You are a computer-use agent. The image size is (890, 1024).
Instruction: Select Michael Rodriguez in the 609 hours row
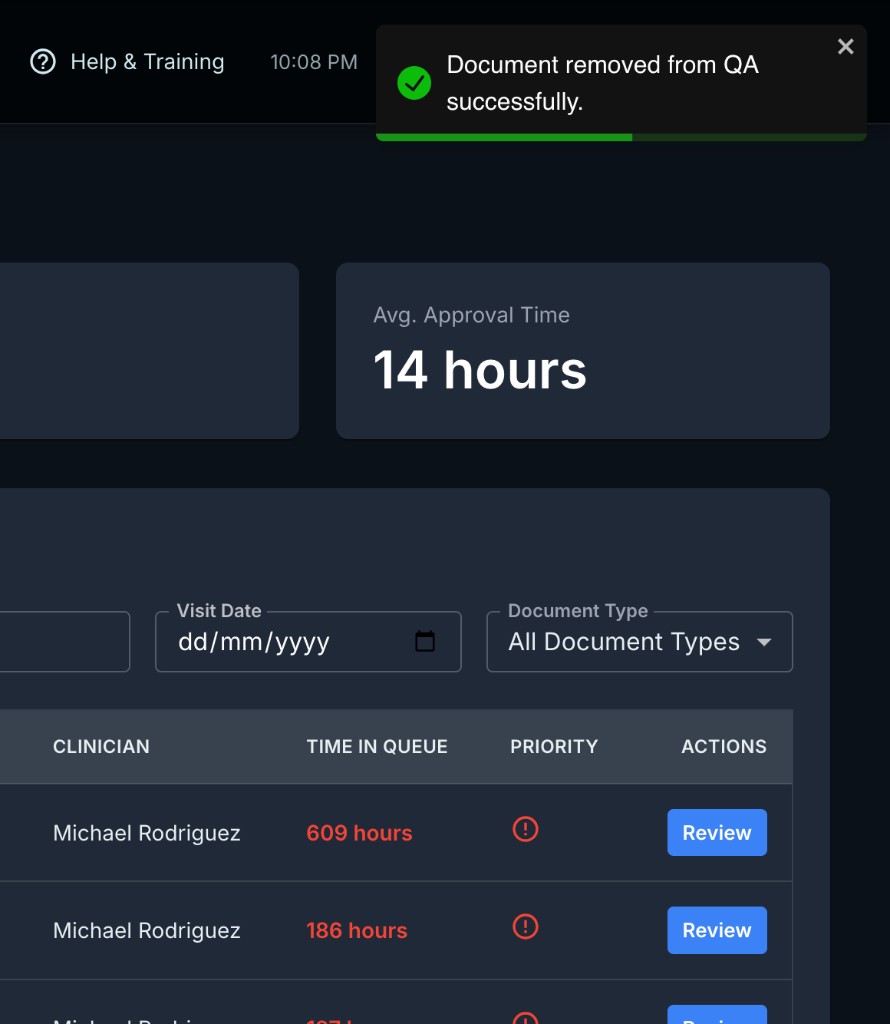tap(146, 833)
